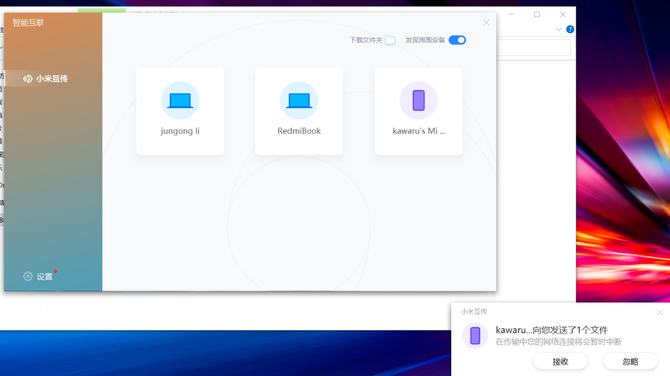The image size is (670, 376).
Task: Ignore the incoming file with 忽略
Action: coord(630,361)
